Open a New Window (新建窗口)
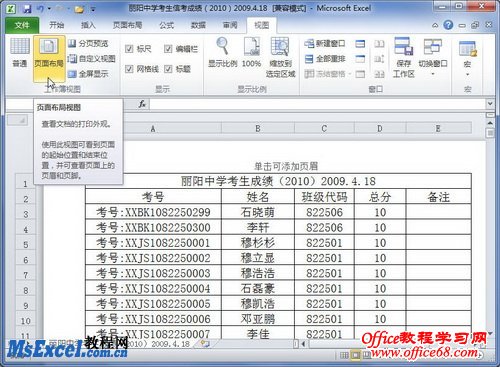This screenshot has height=367, width=500. pyautogui.click(x=325, y=43)
